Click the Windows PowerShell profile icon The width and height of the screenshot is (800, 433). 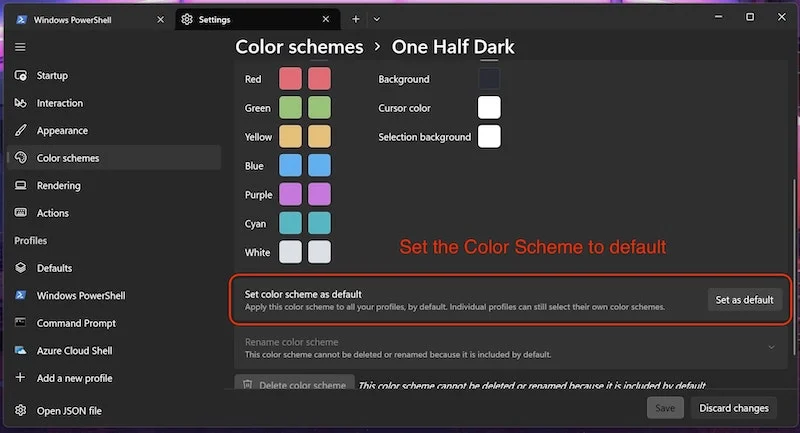click(x=20, y=295)
